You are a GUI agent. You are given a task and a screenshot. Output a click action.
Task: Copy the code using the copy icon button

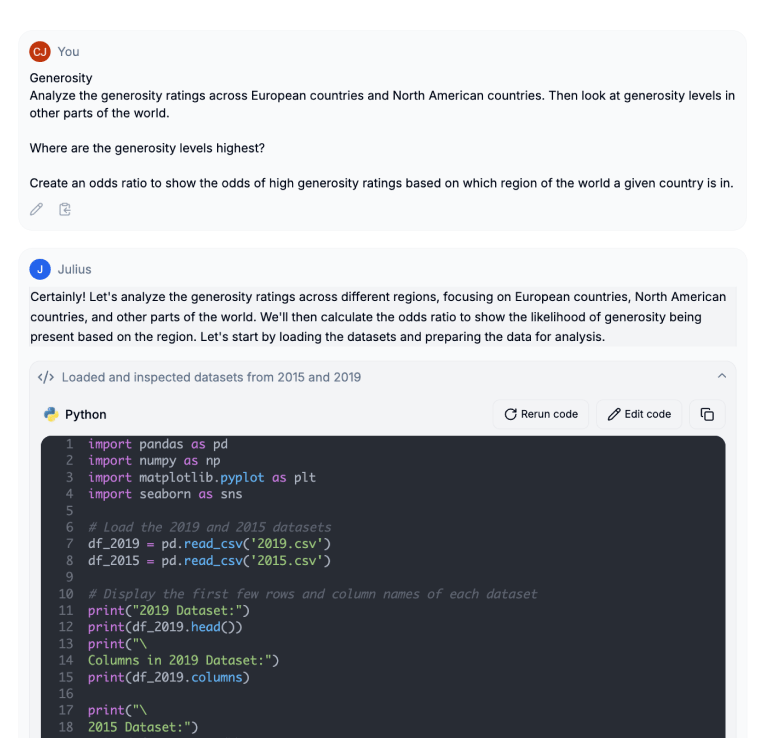tap(707, 414)
